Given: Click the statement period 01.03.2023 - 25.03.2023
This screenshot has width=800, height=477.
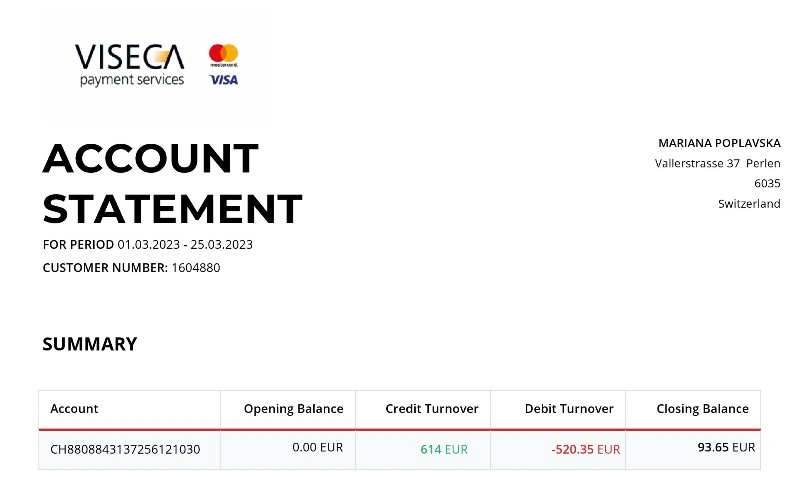Looking at the screenshot, I should pyautogui.click(x=185, y=245).
